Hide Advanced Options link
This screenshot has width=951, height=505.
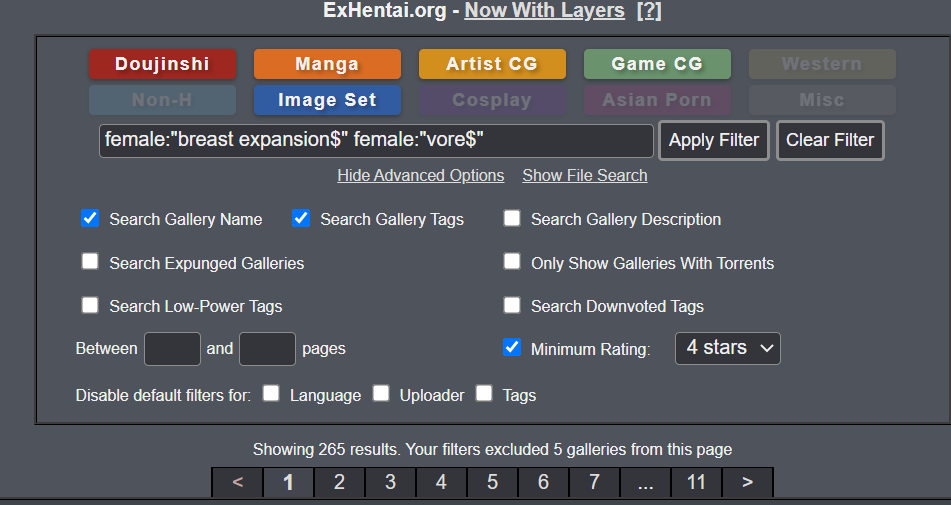420,175
